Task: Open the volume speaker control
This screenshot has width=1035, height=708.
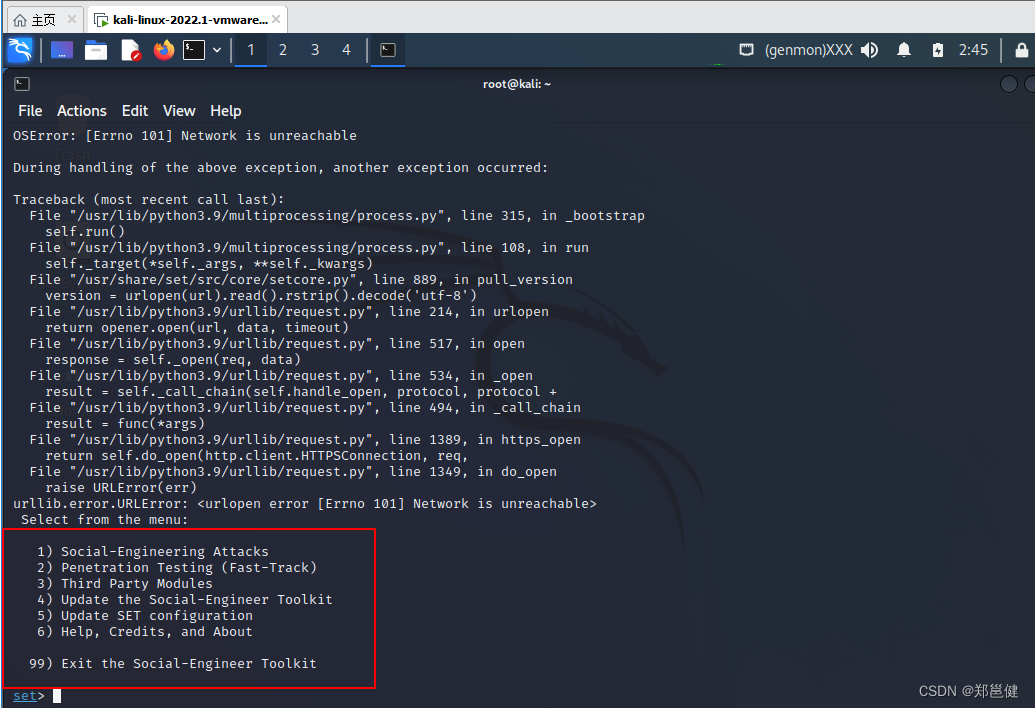Action: [870, 50]
